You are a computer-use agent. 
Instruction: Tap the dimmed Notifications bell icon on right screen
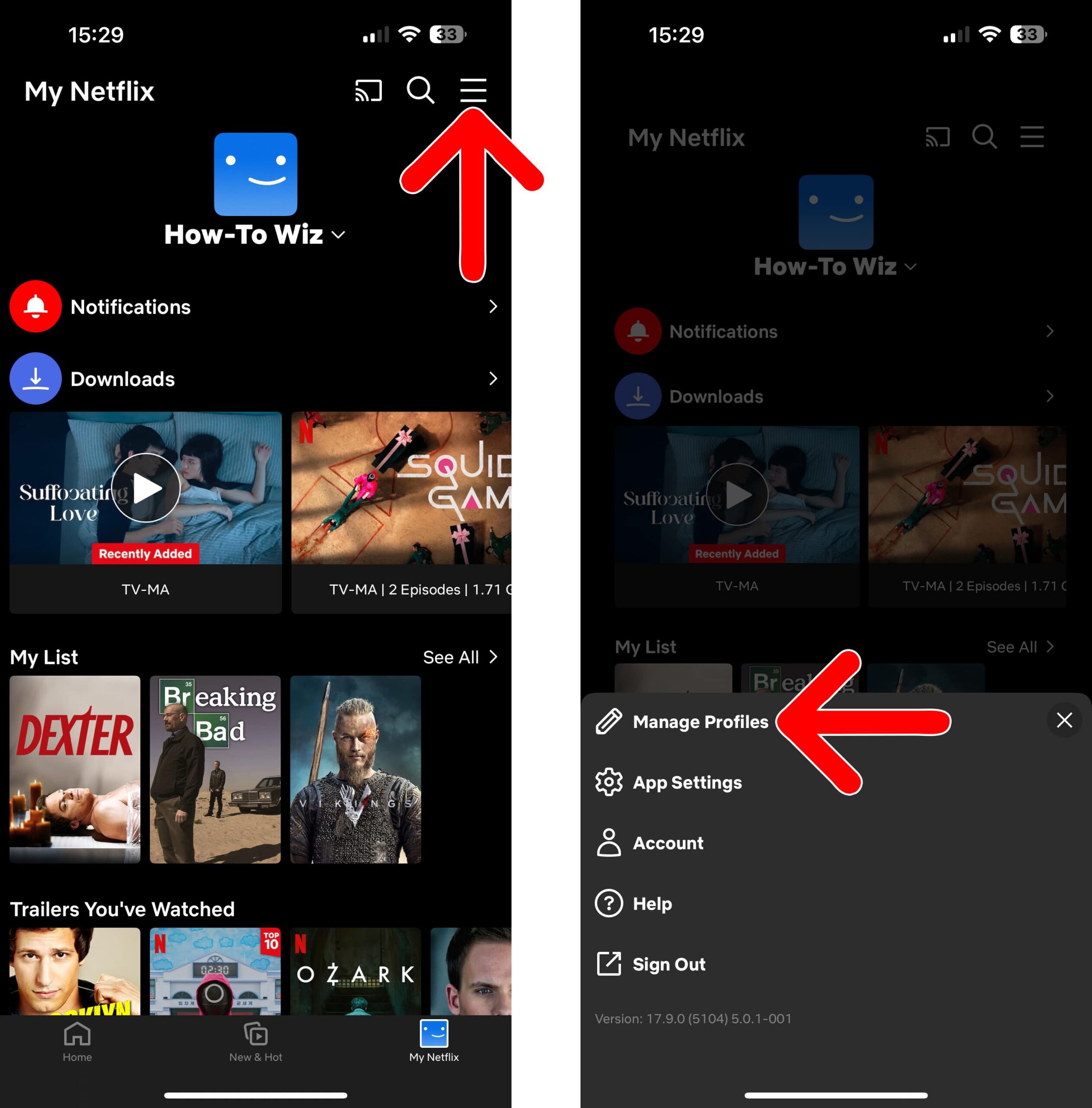[x=638, y=331]
